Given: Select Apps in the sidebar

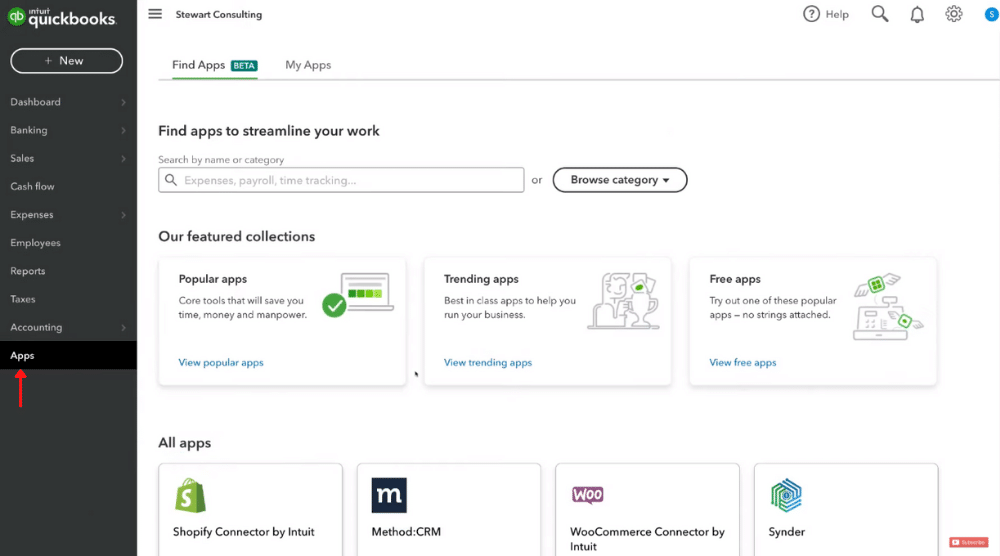Looking at the screenshot, I should click(x=68, y=355).
